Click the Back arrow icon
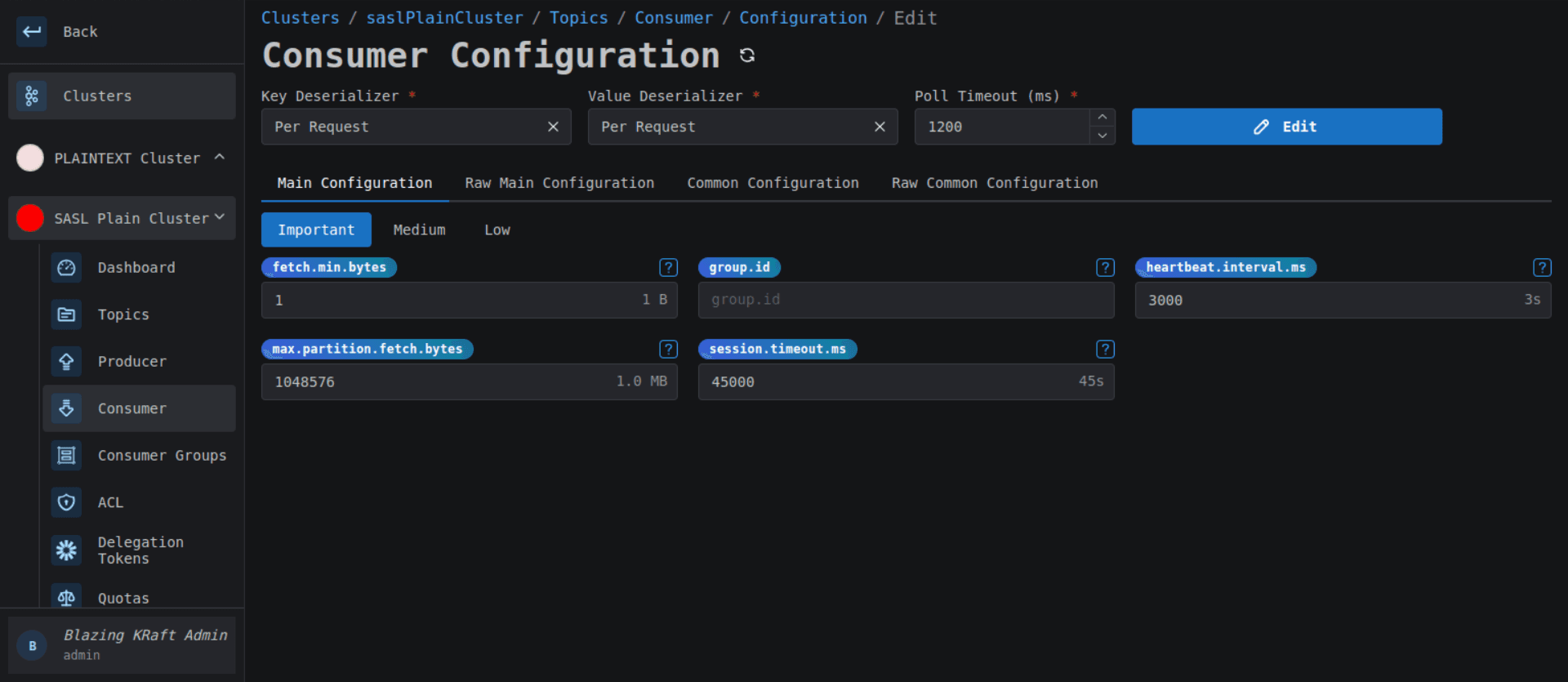The image size is (1568, 682). 32,32
